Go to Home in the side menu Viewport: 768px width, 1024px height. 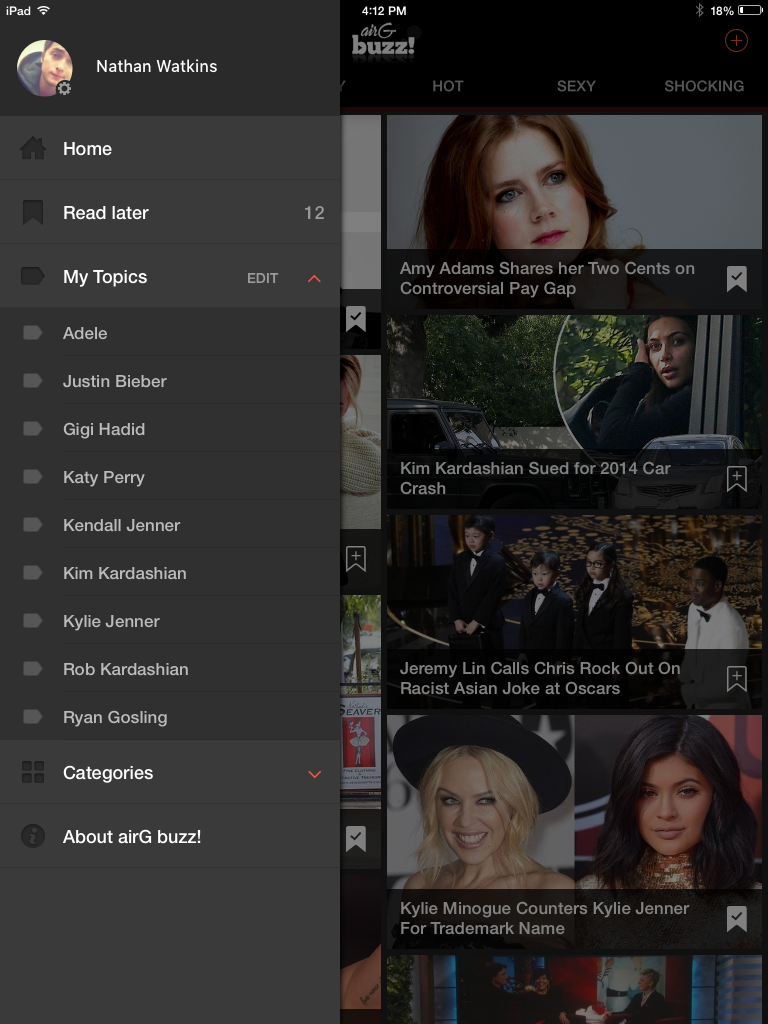[x=170, y=148]
